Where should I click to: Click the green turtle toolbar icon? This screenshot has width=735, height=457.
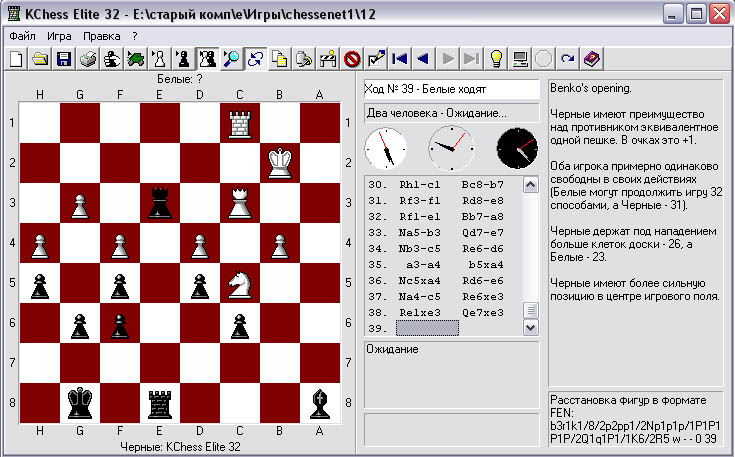pyautogui.click(x=135, y=59)
